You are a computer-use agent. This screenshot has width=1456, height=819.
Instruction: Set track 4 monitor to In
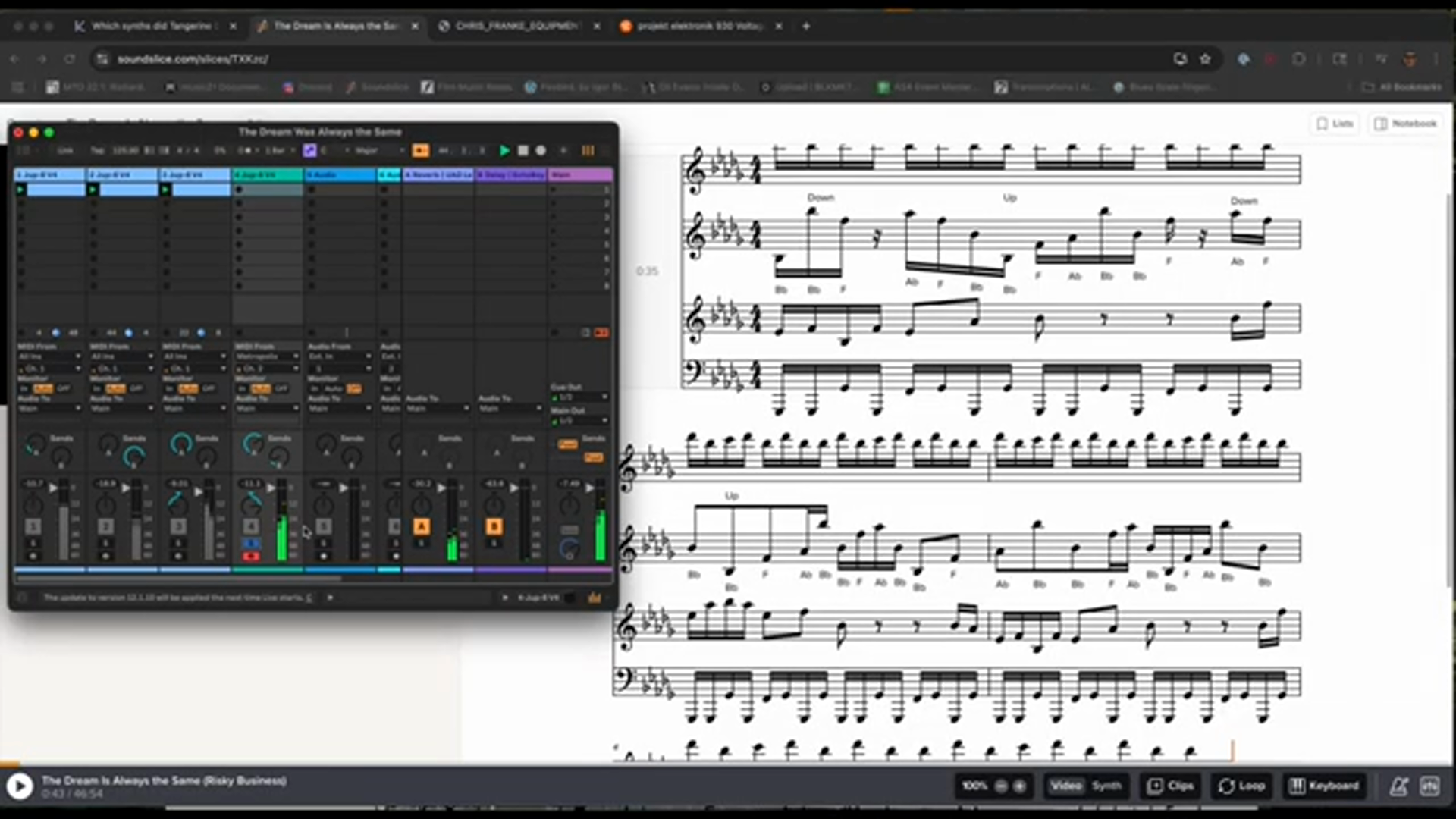(242, 388)
